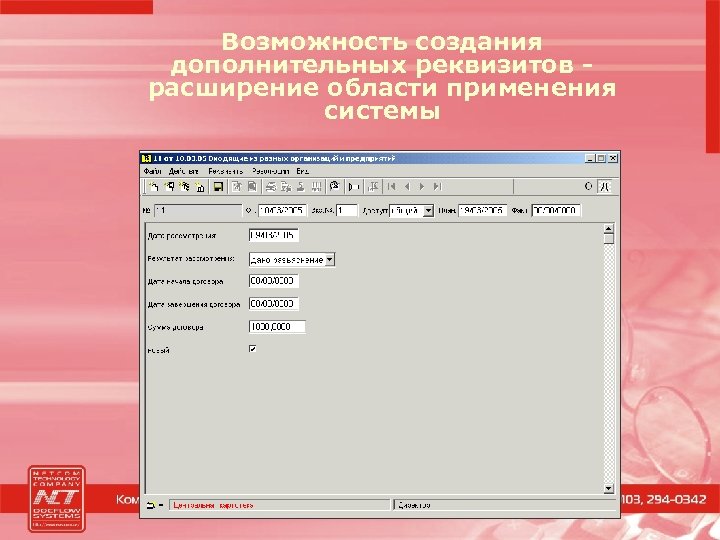The height and width of the screenshot is (540, 720).
Task: Click the floppy disk save icon
Action: (218, 186)
